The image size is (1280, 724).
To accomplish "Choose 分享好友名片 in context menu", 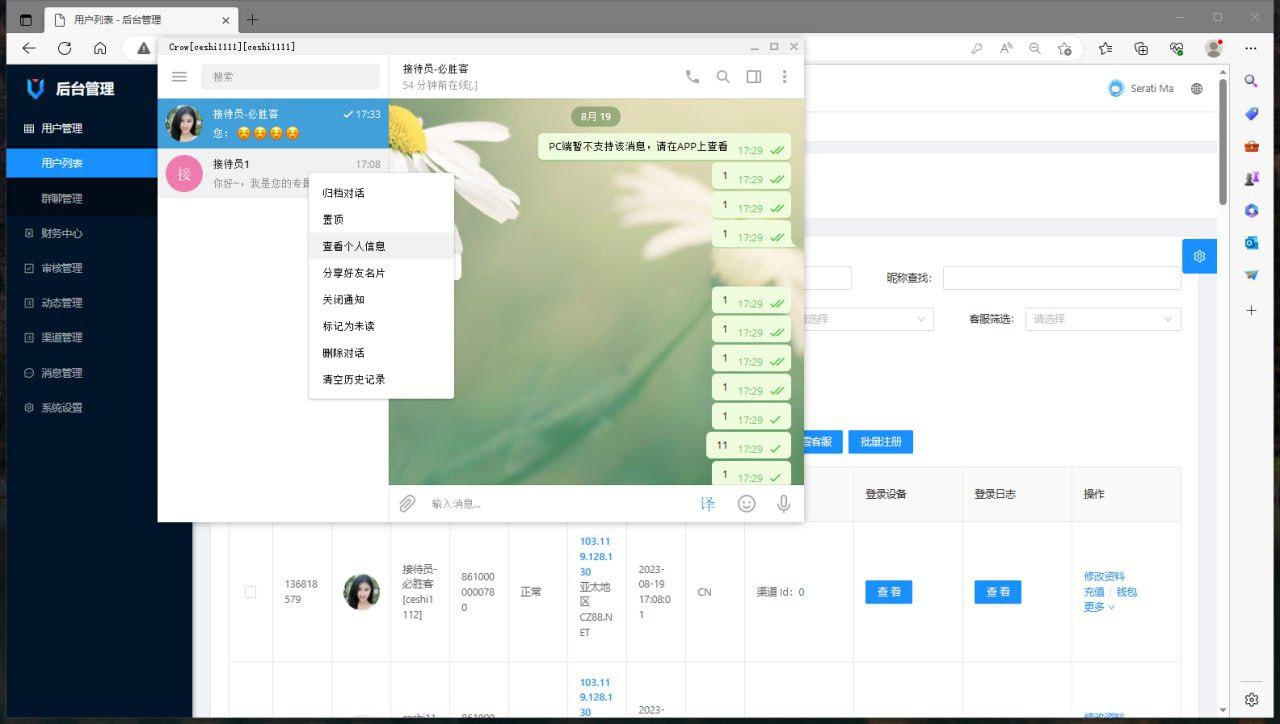I will point(381,273).
